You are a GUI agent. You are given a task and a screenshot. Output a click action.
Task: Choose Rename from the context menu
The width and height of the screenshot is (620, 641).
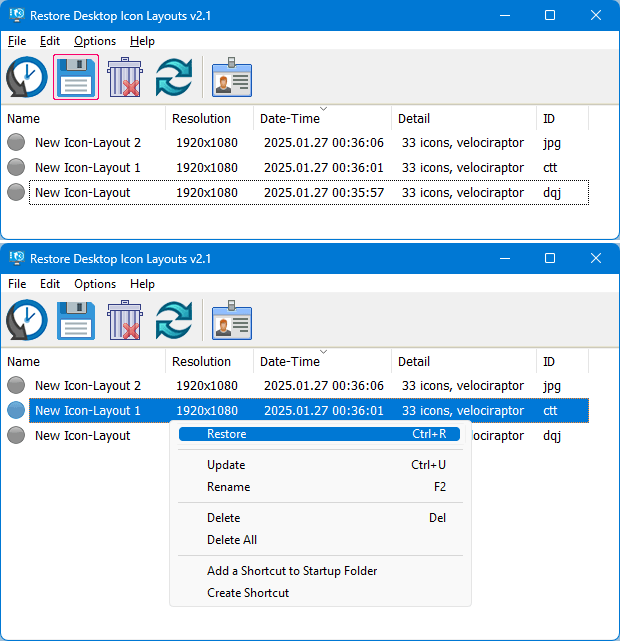228,487
